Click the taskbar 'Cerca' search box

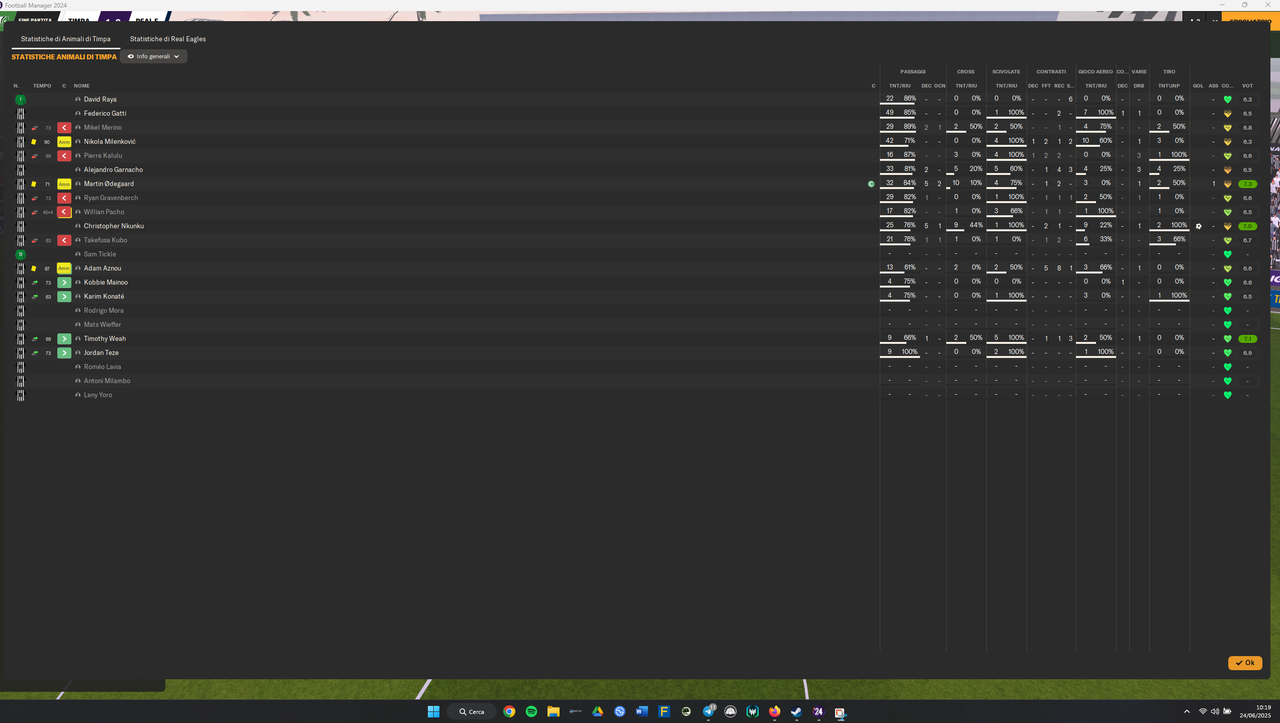tap(472, 712)
